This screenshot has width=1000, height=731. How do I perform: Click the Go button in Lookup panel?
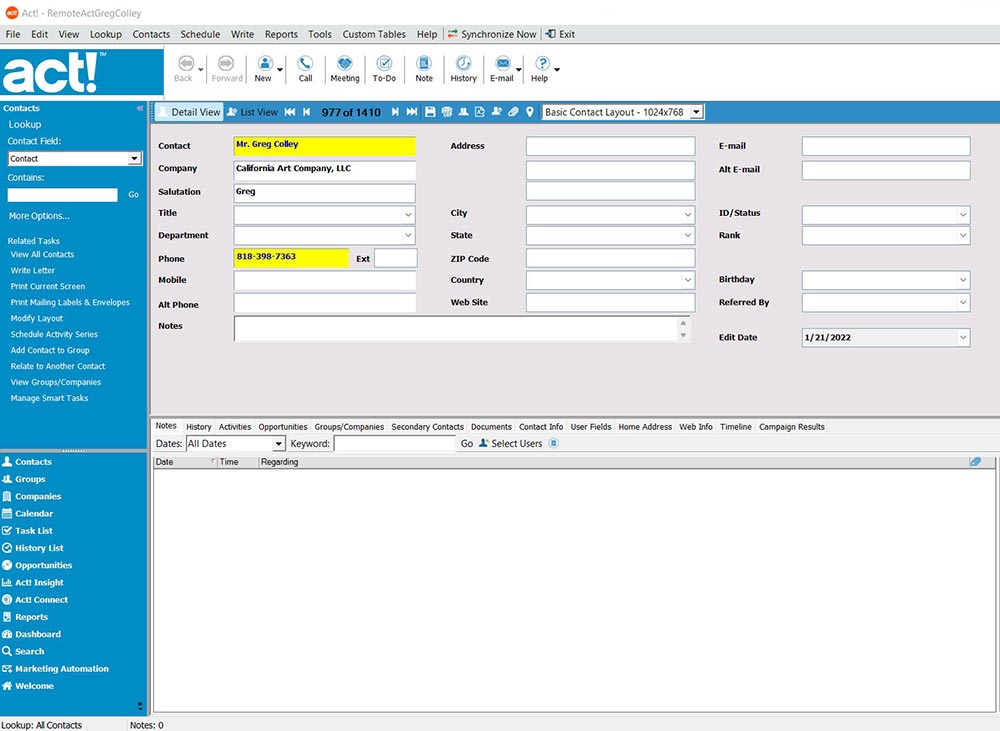[x=133, y=195]
